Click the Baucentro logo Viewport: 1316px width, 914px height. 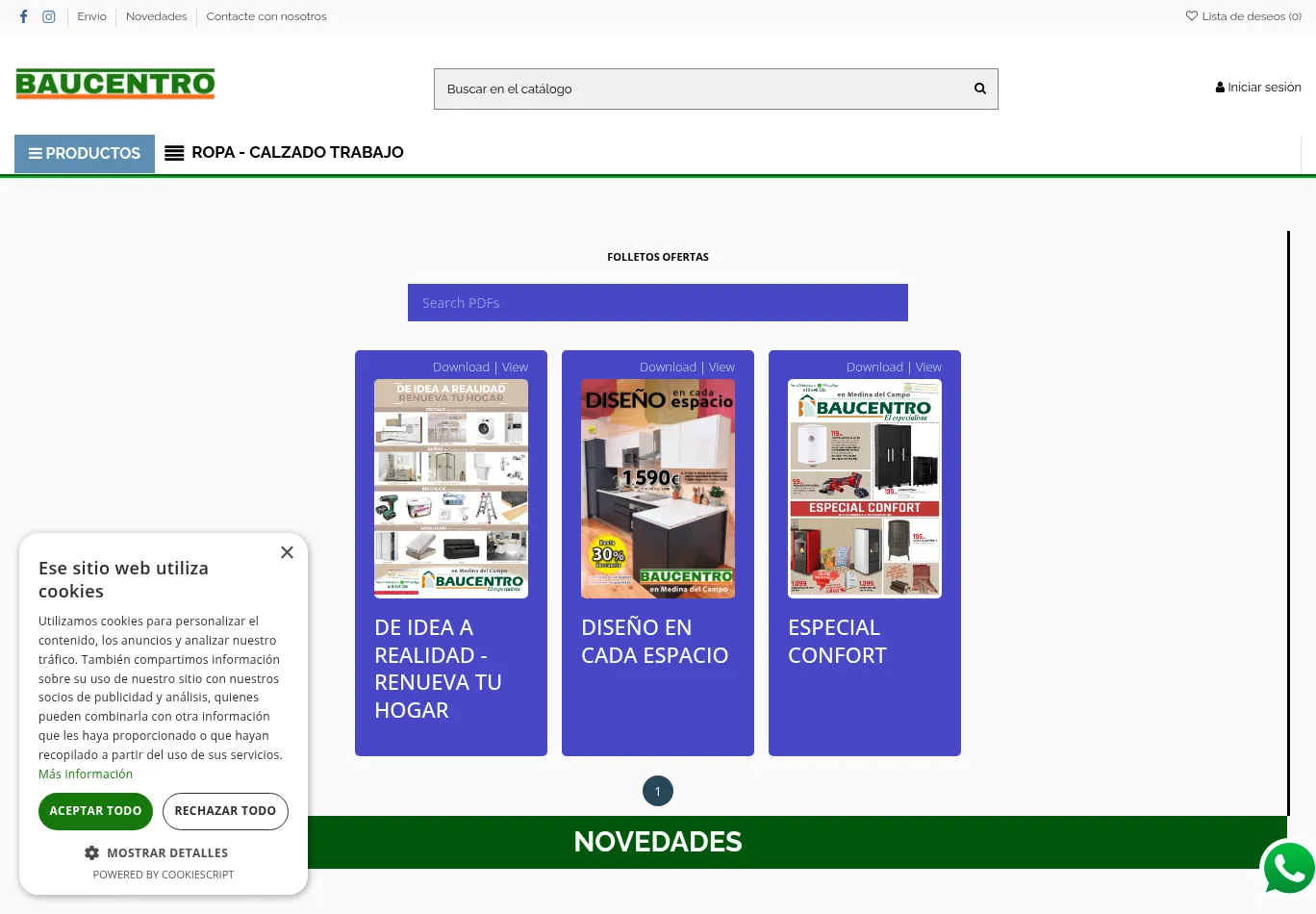tap(115, 84)
